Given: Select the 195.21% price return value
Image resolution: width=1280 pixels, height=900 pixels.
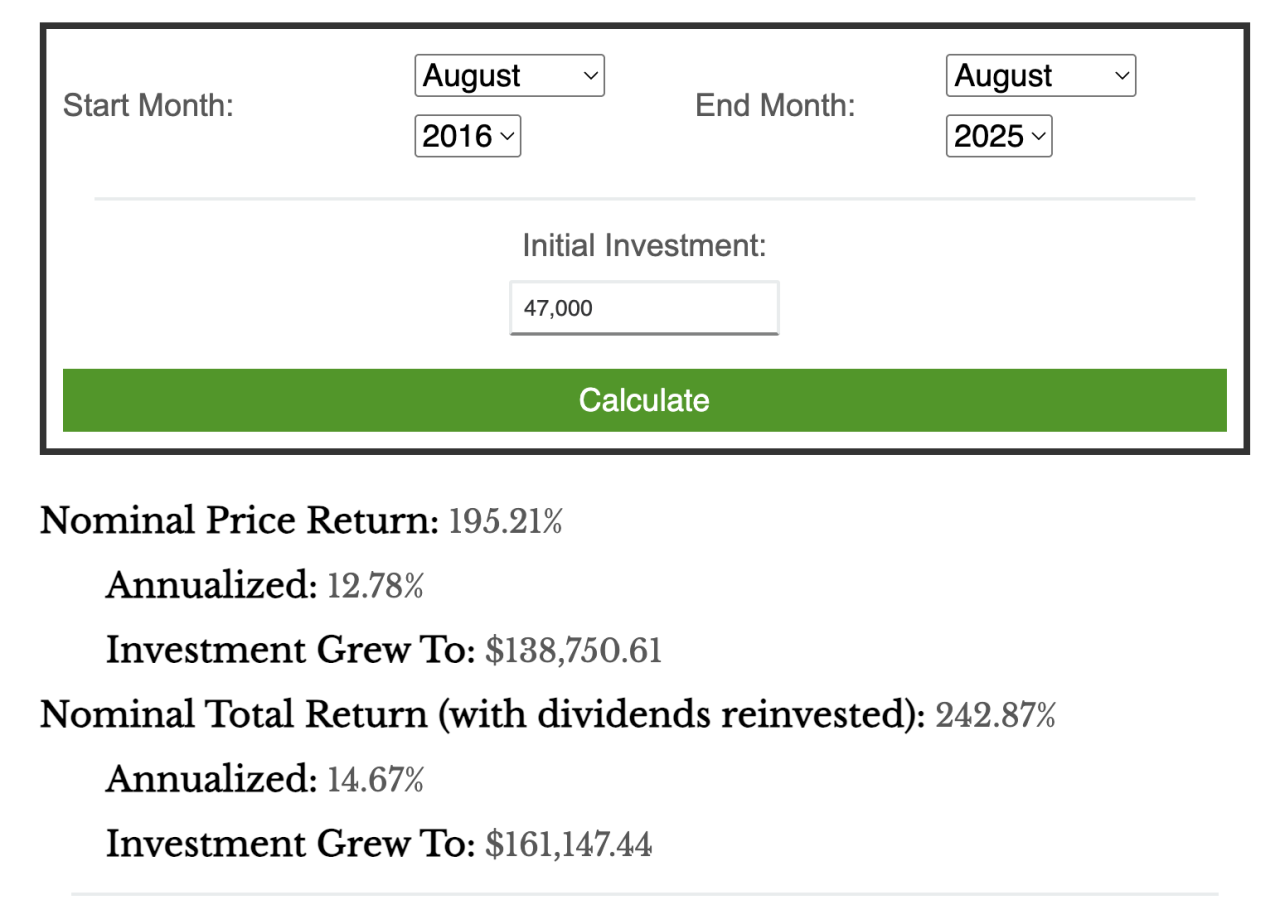Looking at the screenshot, I should coord(505,521).
